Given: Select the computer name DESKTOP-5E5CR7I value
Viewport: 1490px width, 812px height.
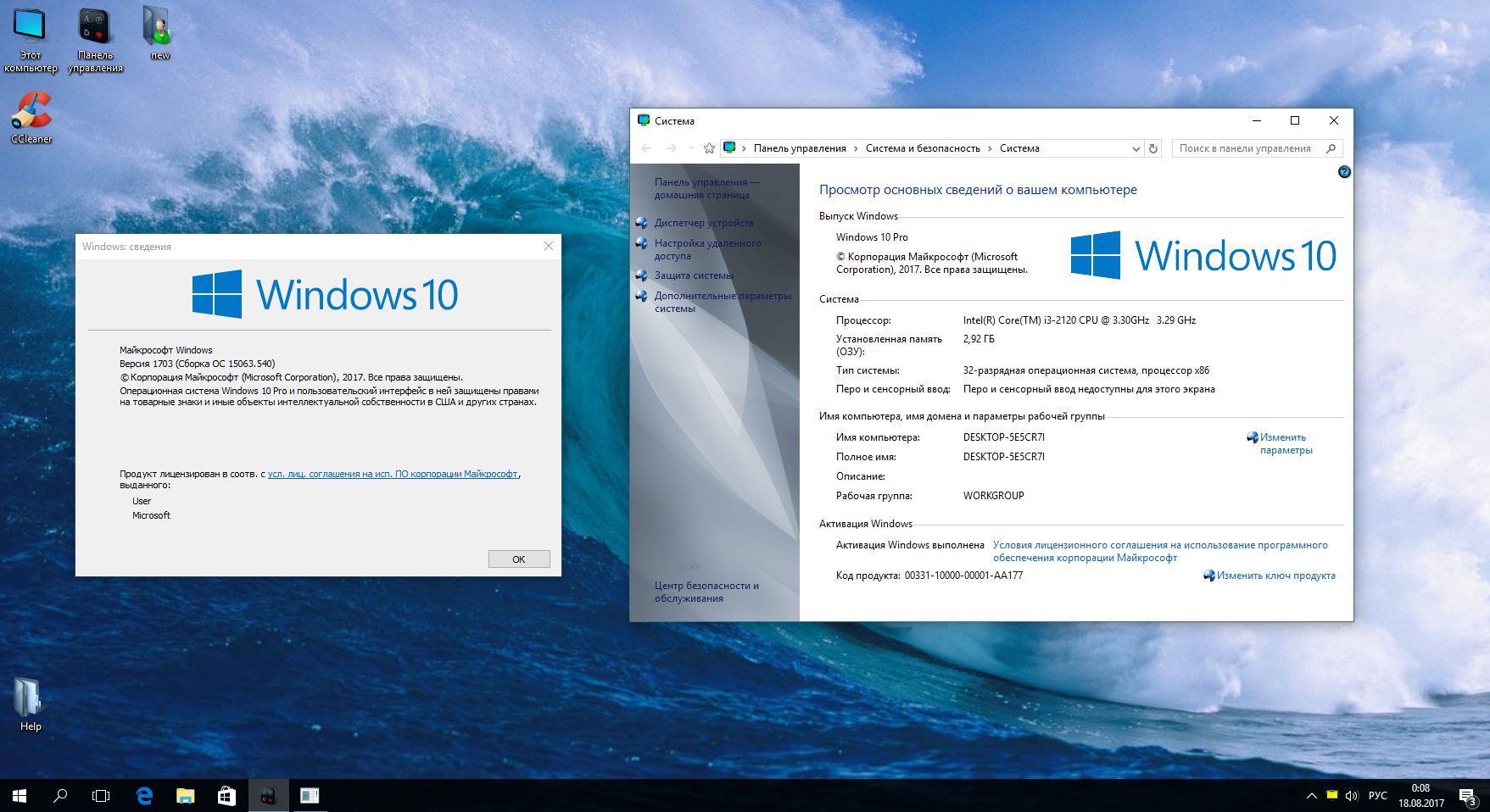Looking at the screenshot, I should (x=1004, y=437).
